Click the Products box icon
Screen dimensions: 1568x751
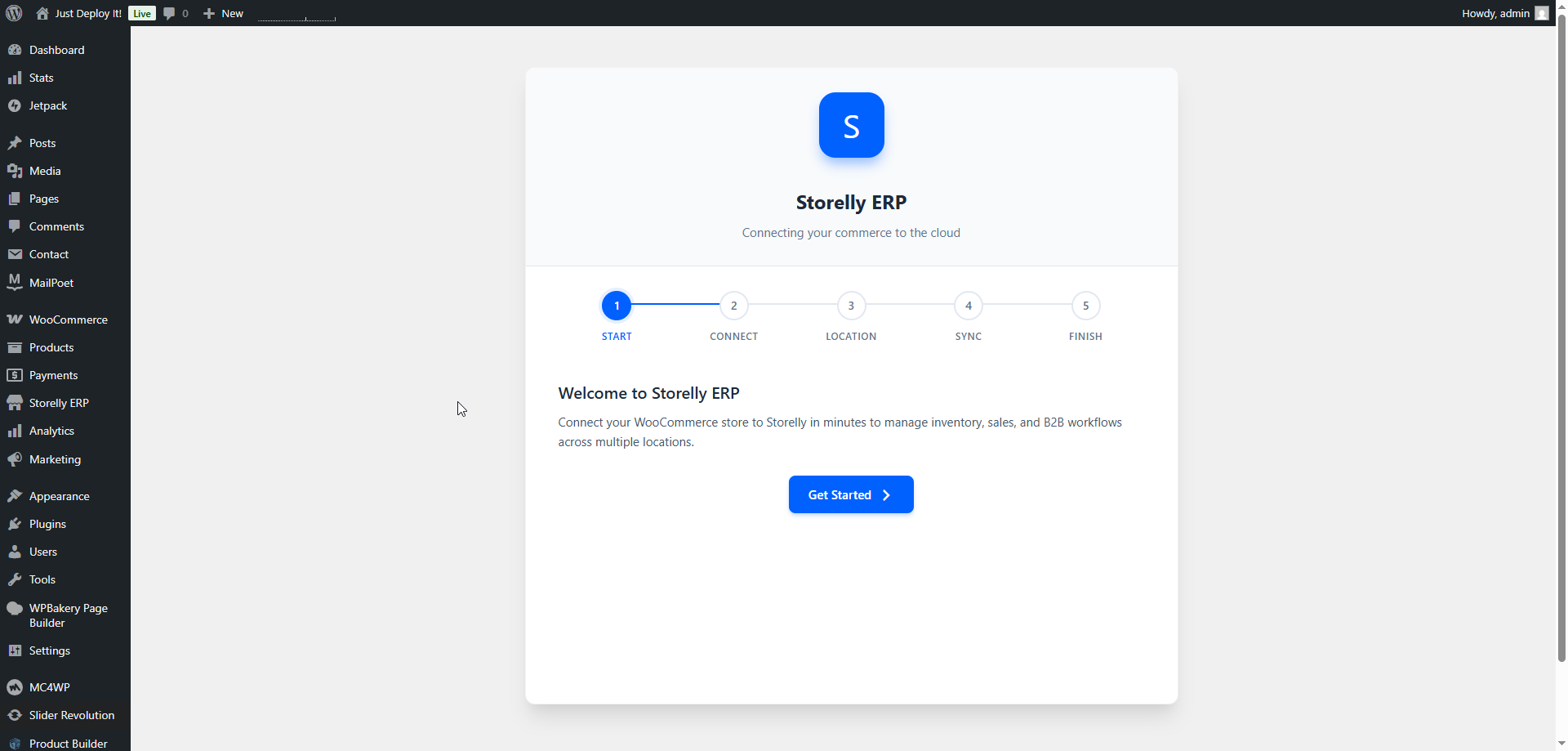(x=15, y=347)
